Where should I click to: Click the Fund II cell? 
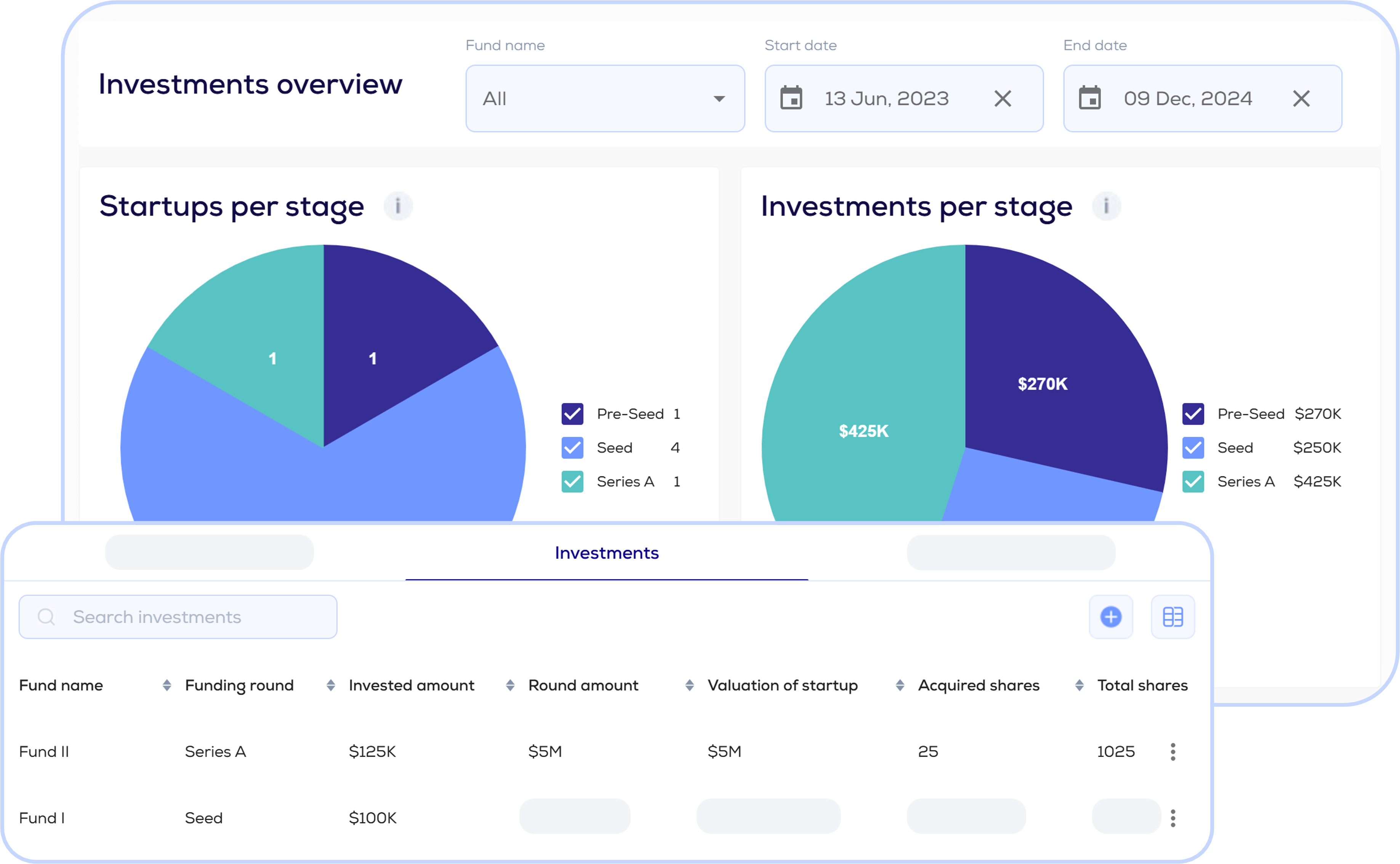pyautogui.click(x=44, y=751)
